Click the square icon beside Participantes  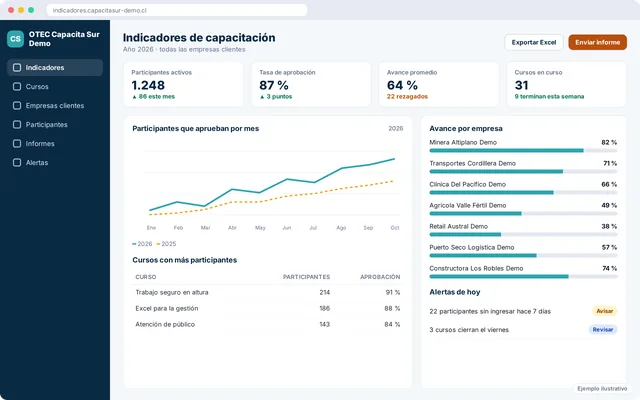coord(17,124)
